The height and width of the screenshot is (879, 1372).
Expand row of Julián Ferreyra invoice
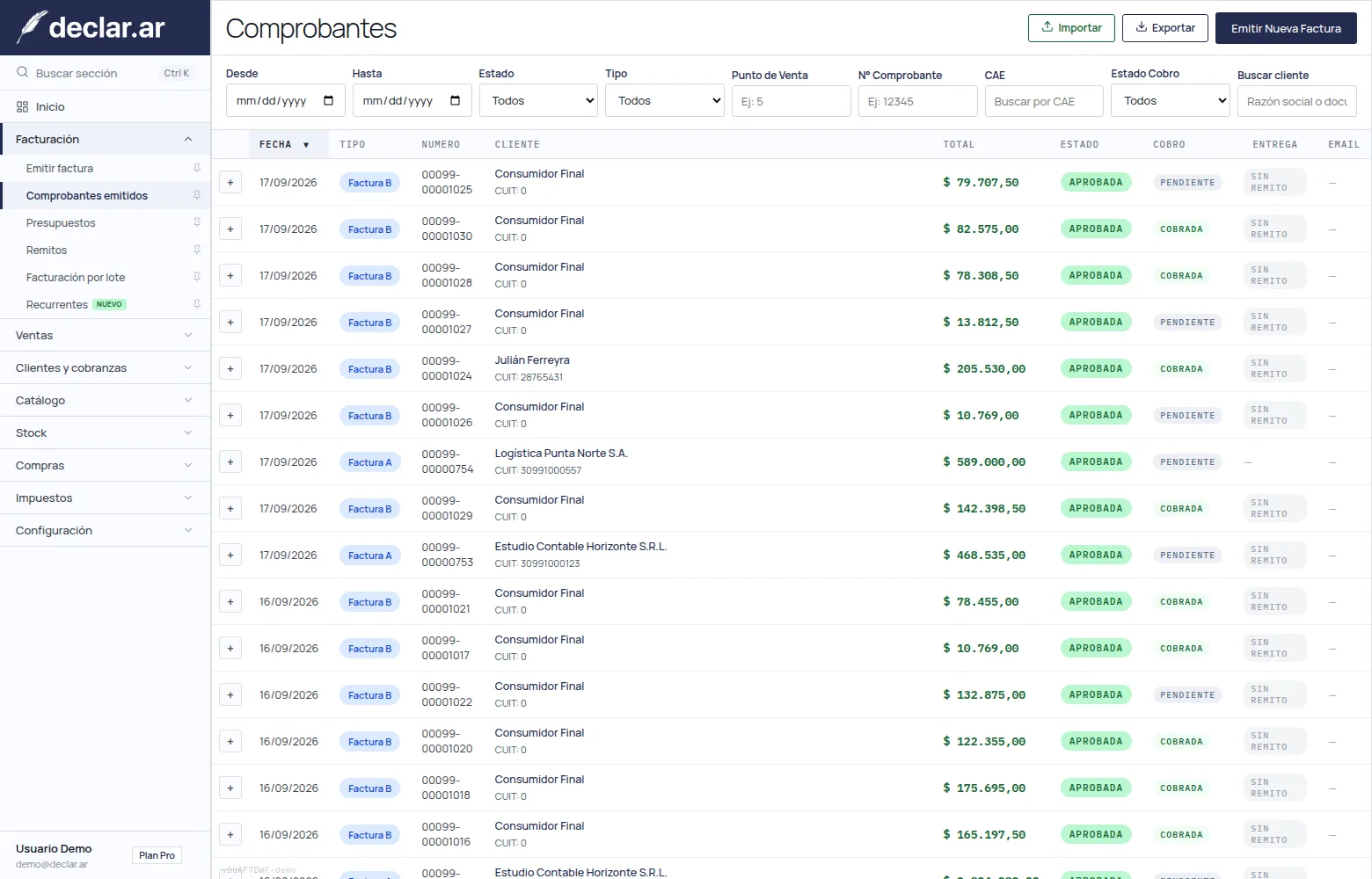pos(230,369)
